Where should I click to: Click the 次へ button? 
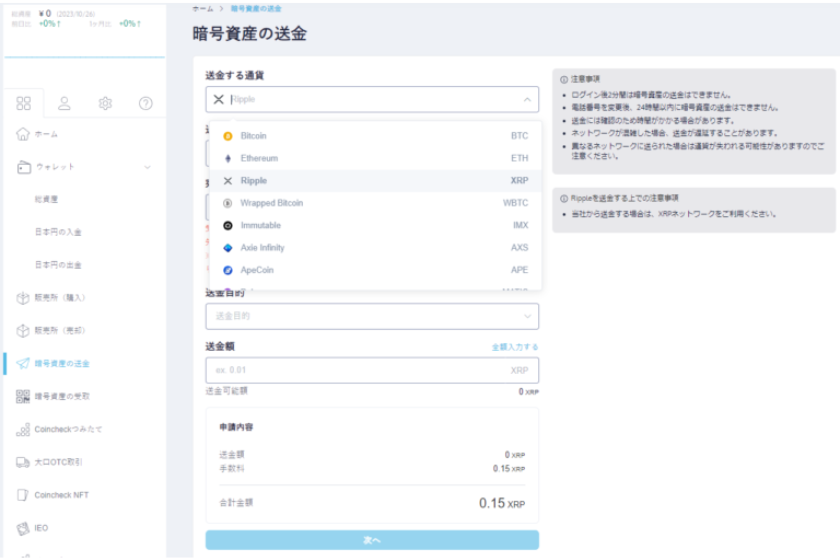pos(372,540)
